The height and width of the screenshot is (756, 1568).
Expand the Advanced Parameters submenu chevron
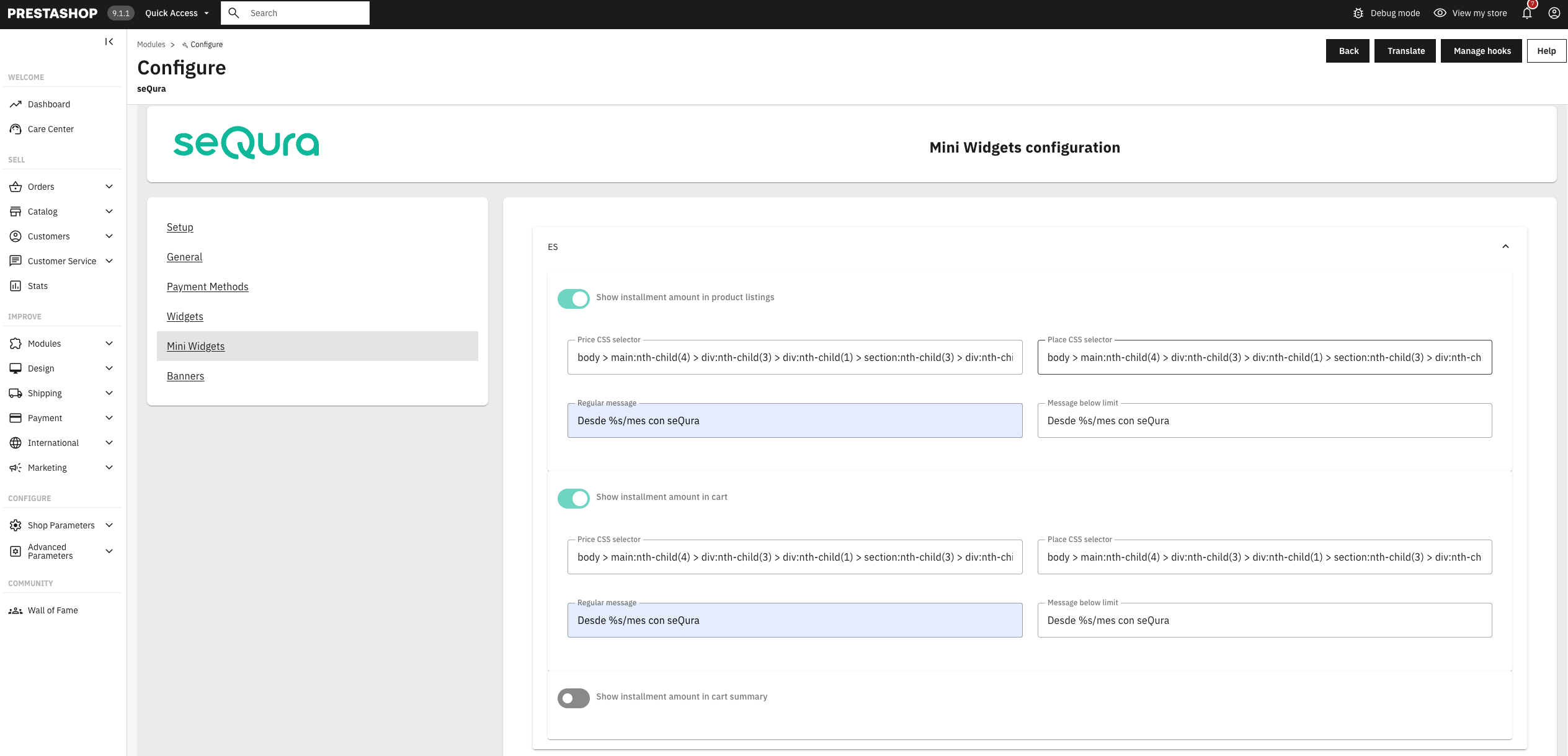[109, 551]
